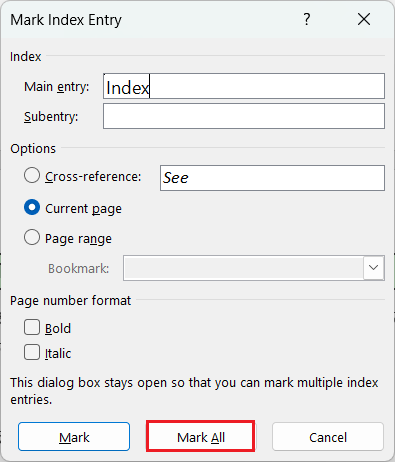The image size is (395, 462).
Task: Enable the Italic page number checkbox
Action: pyautogui.click(x=32, y=352)
